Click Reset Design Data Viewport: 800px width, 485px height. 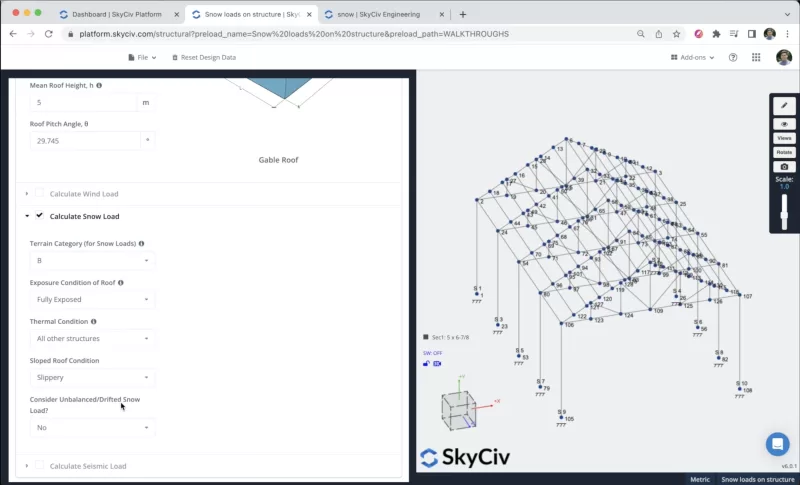tap(204, 58)
